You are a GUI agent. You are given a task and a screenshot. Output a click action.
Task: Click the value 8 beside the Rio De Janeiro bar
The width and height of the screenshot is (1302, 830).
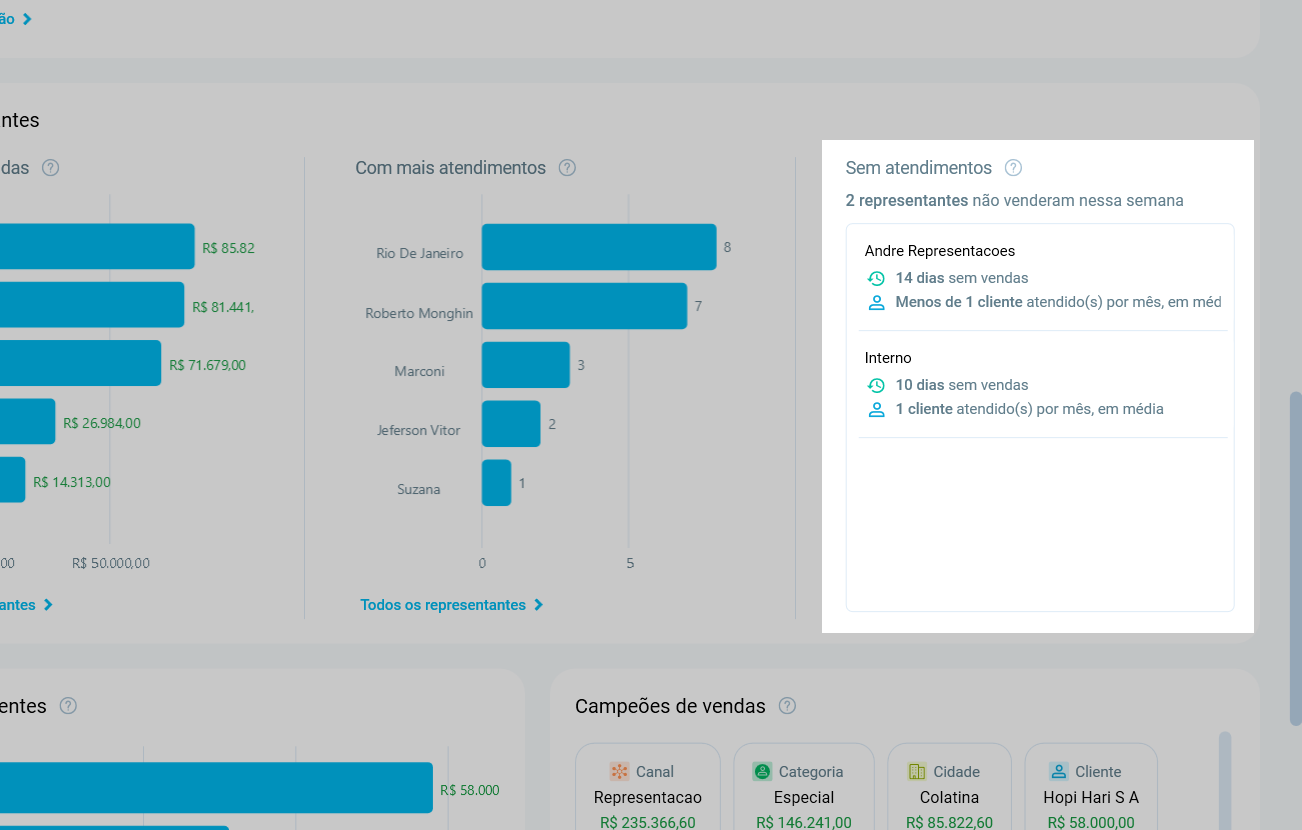click(727, 246)
